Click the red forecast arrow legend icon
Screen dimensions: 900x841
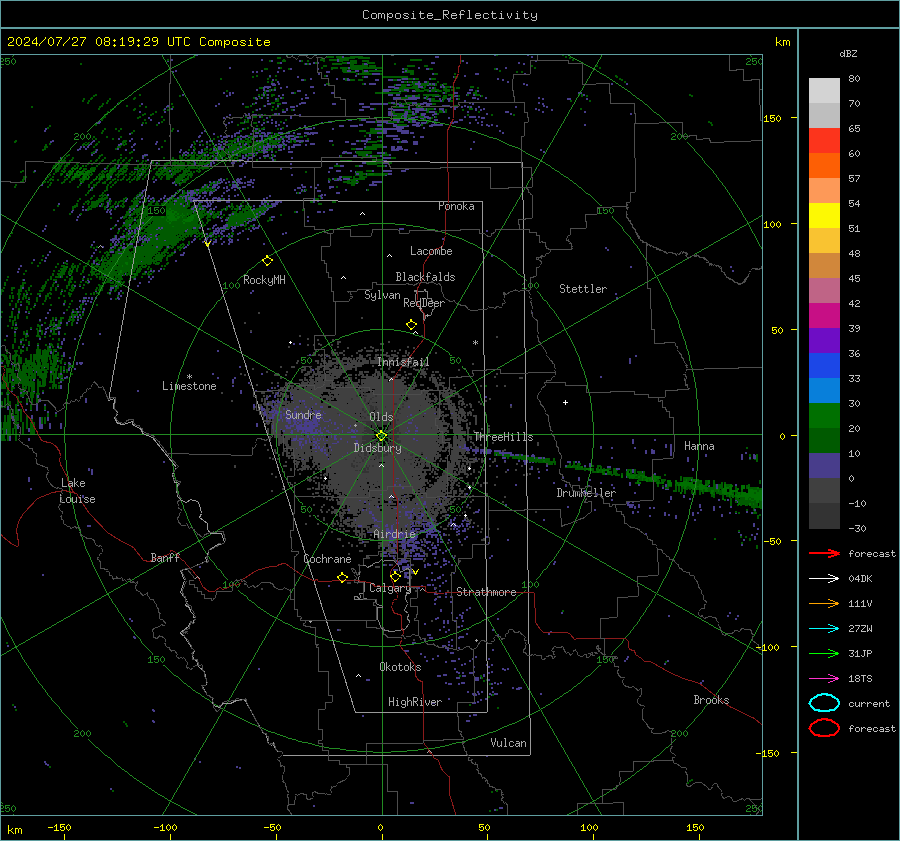point(824,553)
